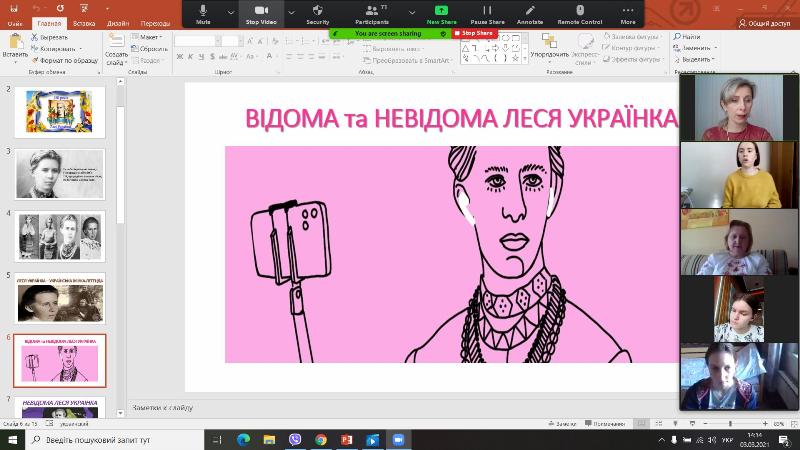The height and width of the screenshot is (450, 800).
Task: Open Remote Control mouse option
Action: tap(580, 13)
